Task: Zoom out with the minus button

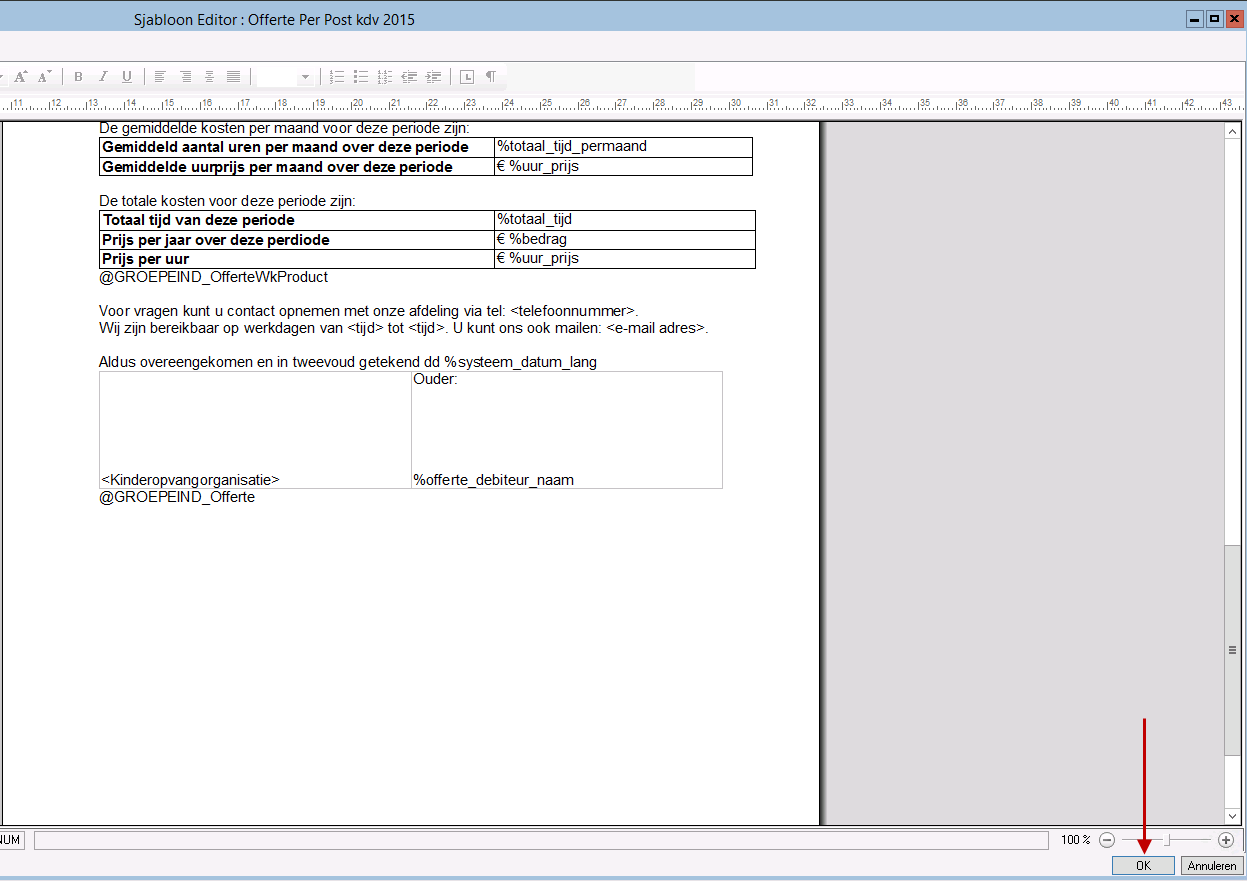Action: pyautogui.click(x=1107, y=840)
